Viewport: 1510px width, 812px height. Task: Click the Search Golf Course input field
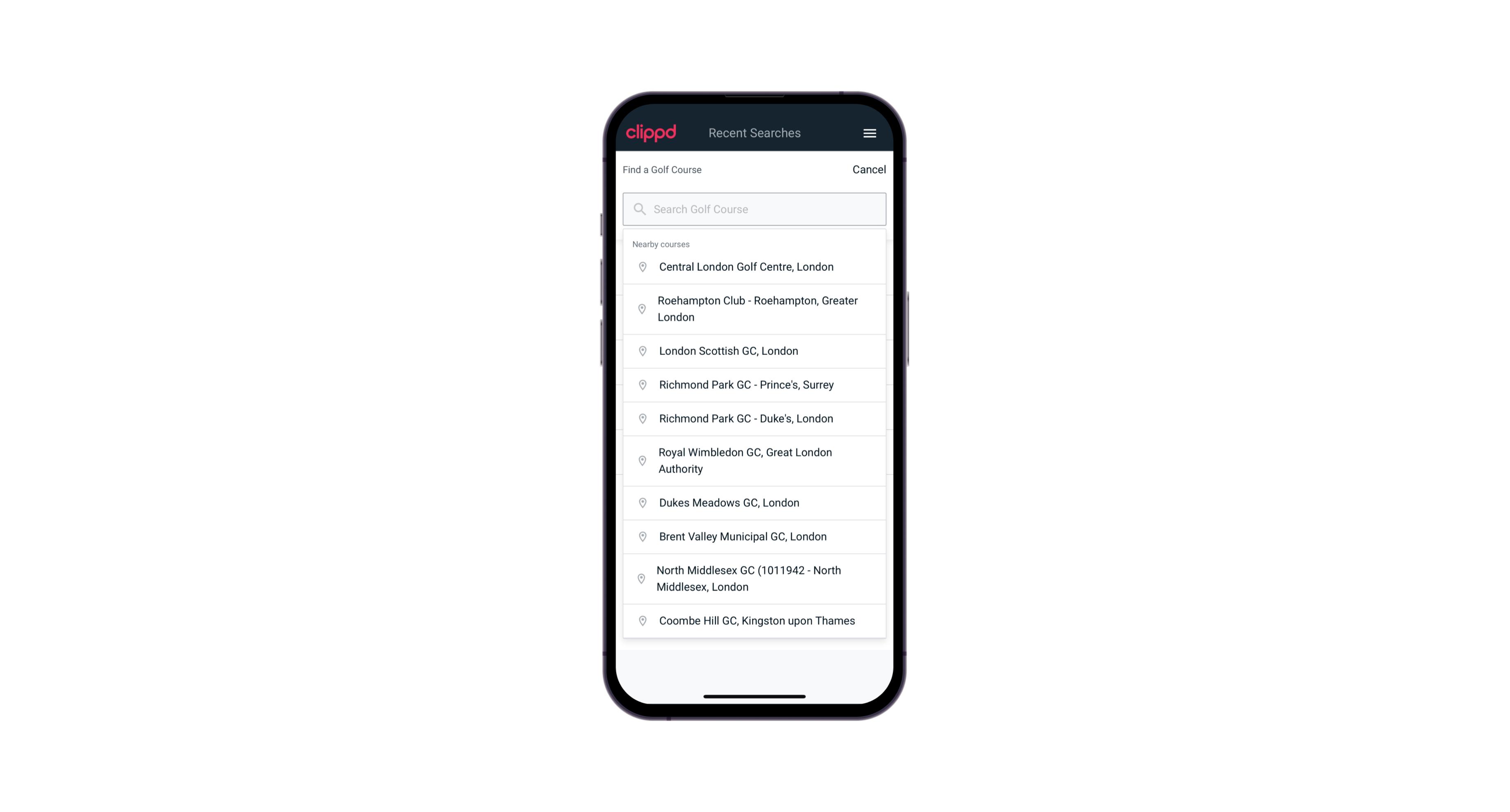[755, 209]
